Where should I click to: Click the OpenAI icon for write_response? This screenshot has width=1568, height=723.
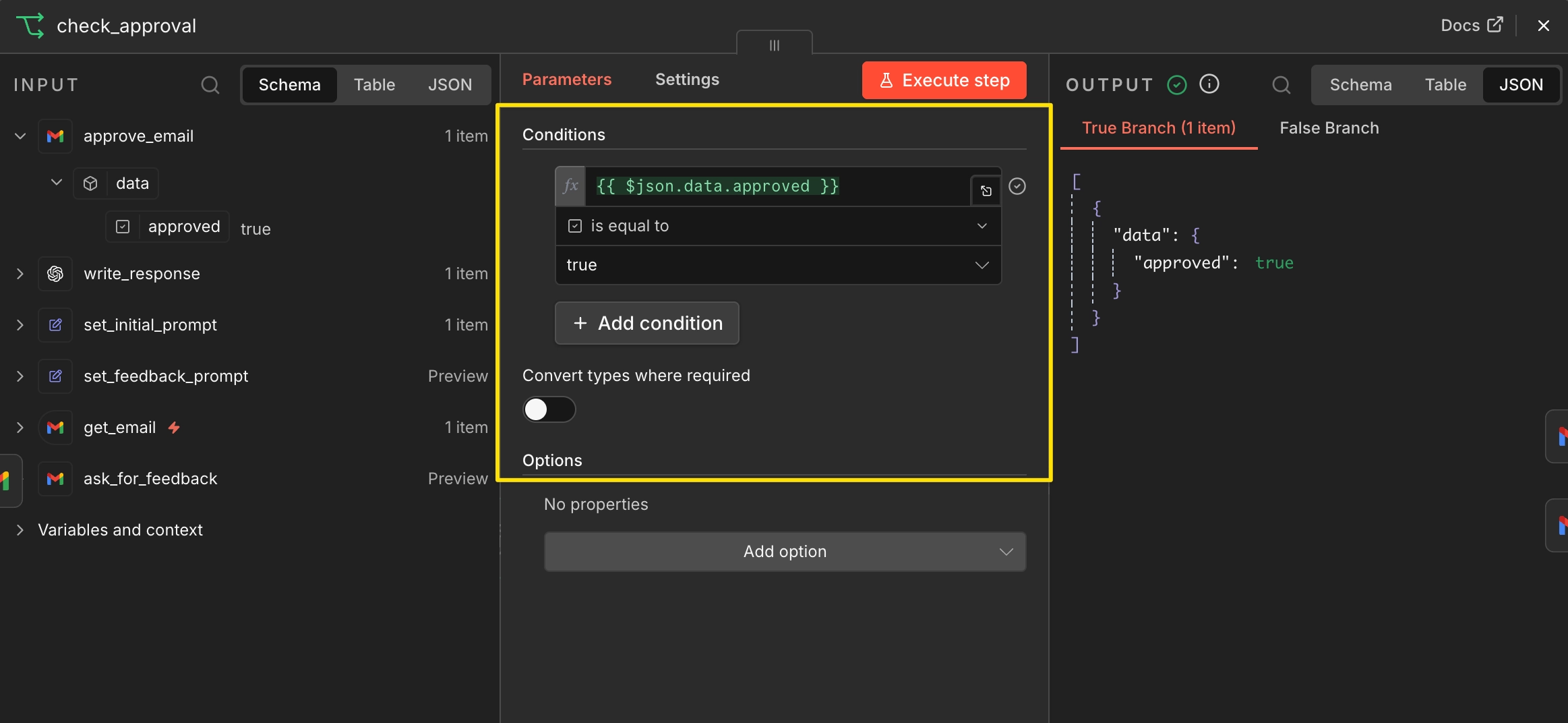55,274
